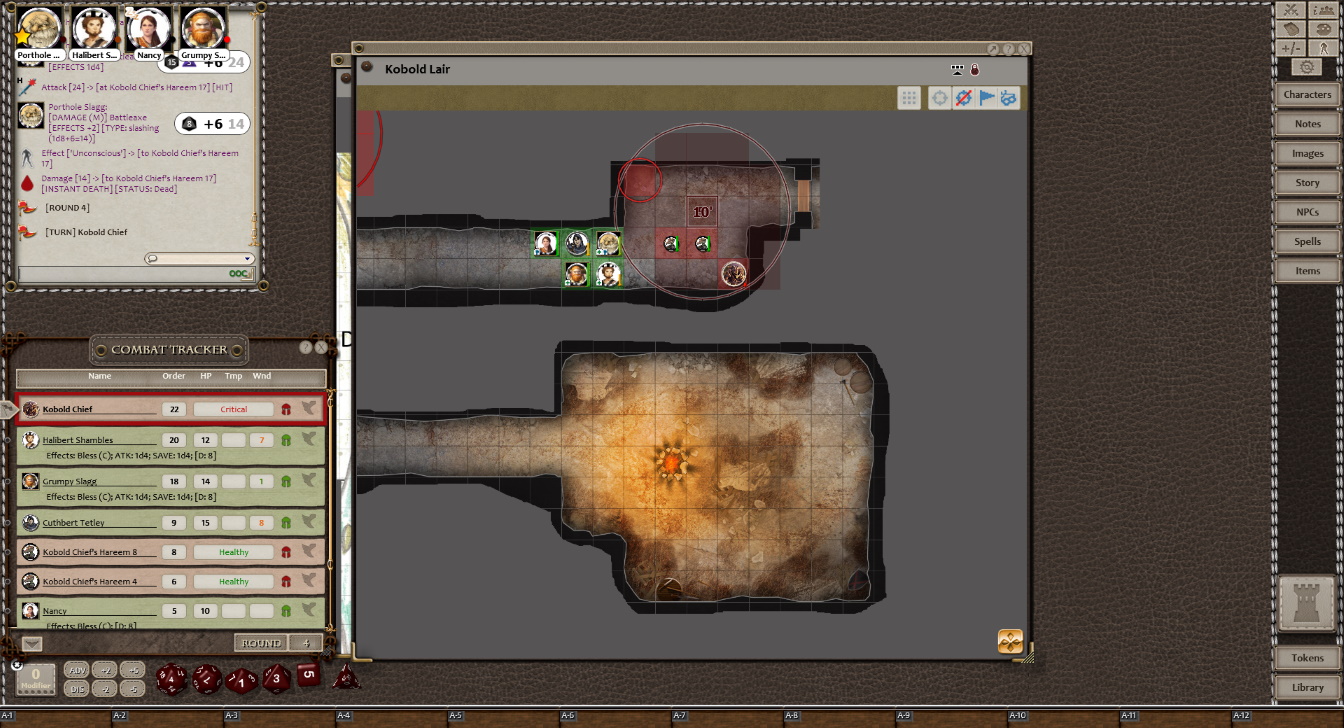
Task: Select Porthole portrait in character bar
Action: [x=40, y=30]
